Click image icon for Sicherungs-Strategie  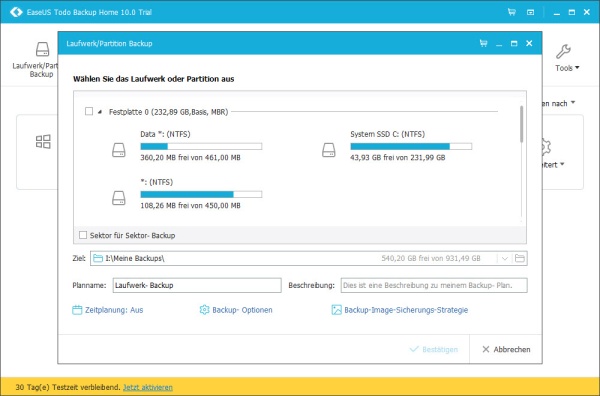[x=336, y=310]
